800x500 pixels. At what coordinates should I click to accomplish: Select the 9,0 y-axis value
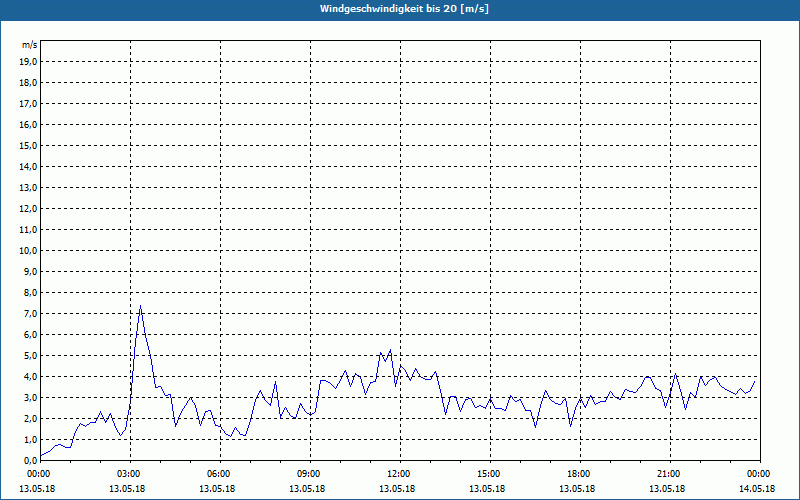pos(30,271)
